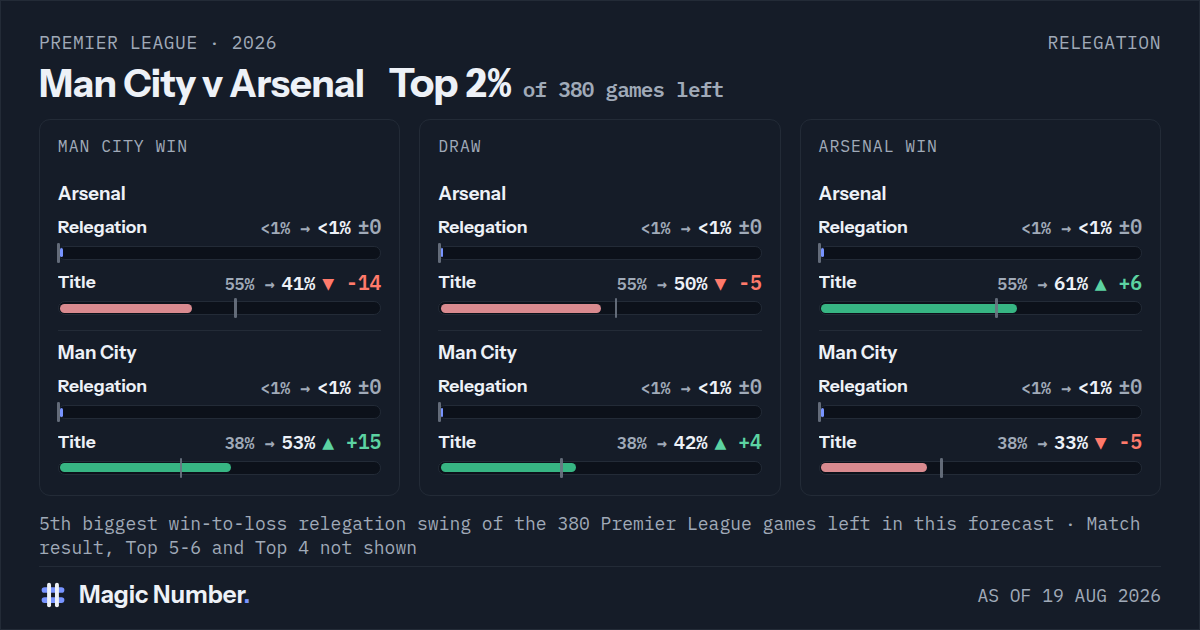Image resolution: width=1200 pixels, height=630 pixels.
Task: Click the 5th biggest relegation swing footnote
Action: (x=590, y=536)
